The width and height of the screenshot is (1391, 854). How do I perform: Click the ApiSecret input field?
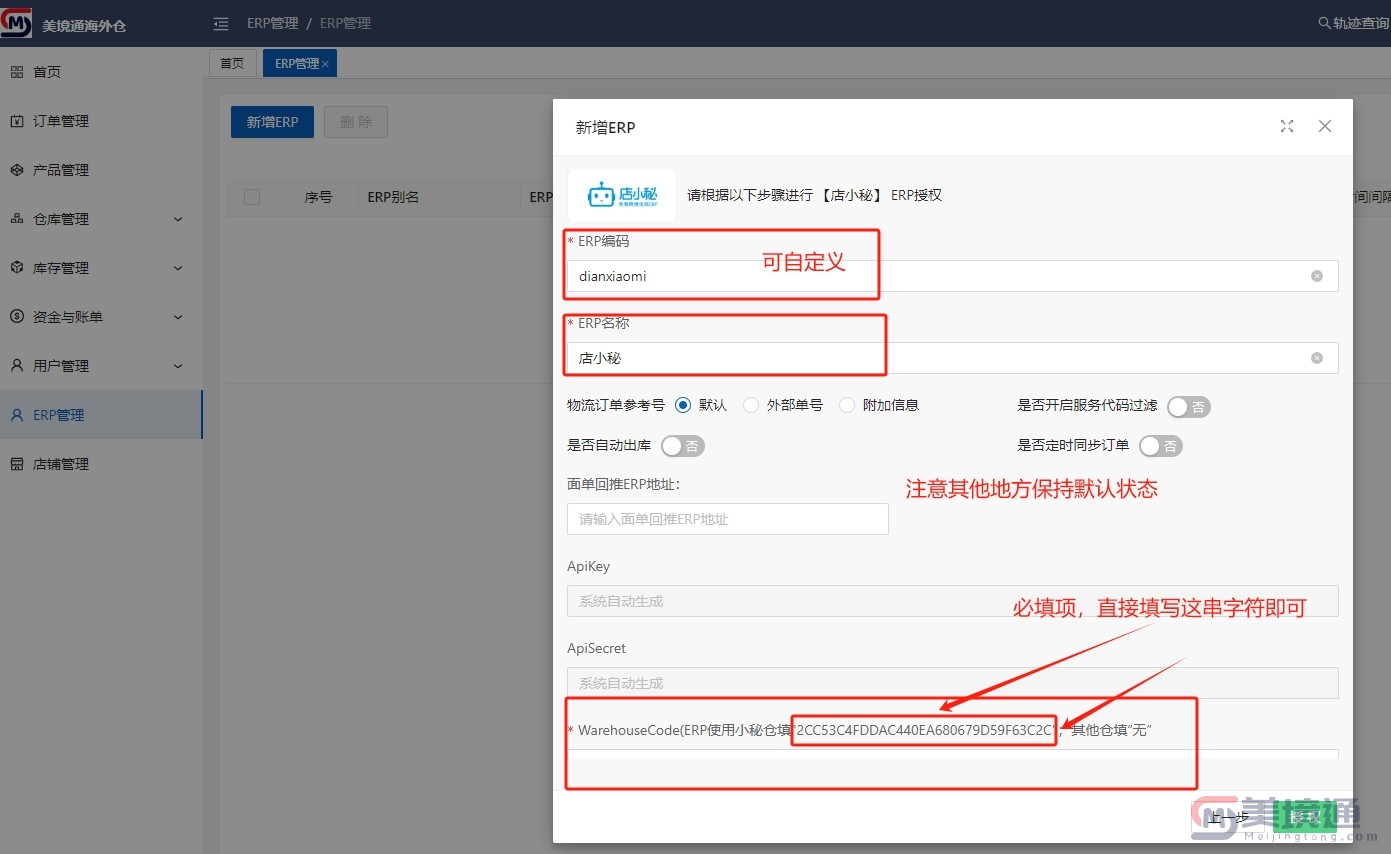tap(953, 683)
